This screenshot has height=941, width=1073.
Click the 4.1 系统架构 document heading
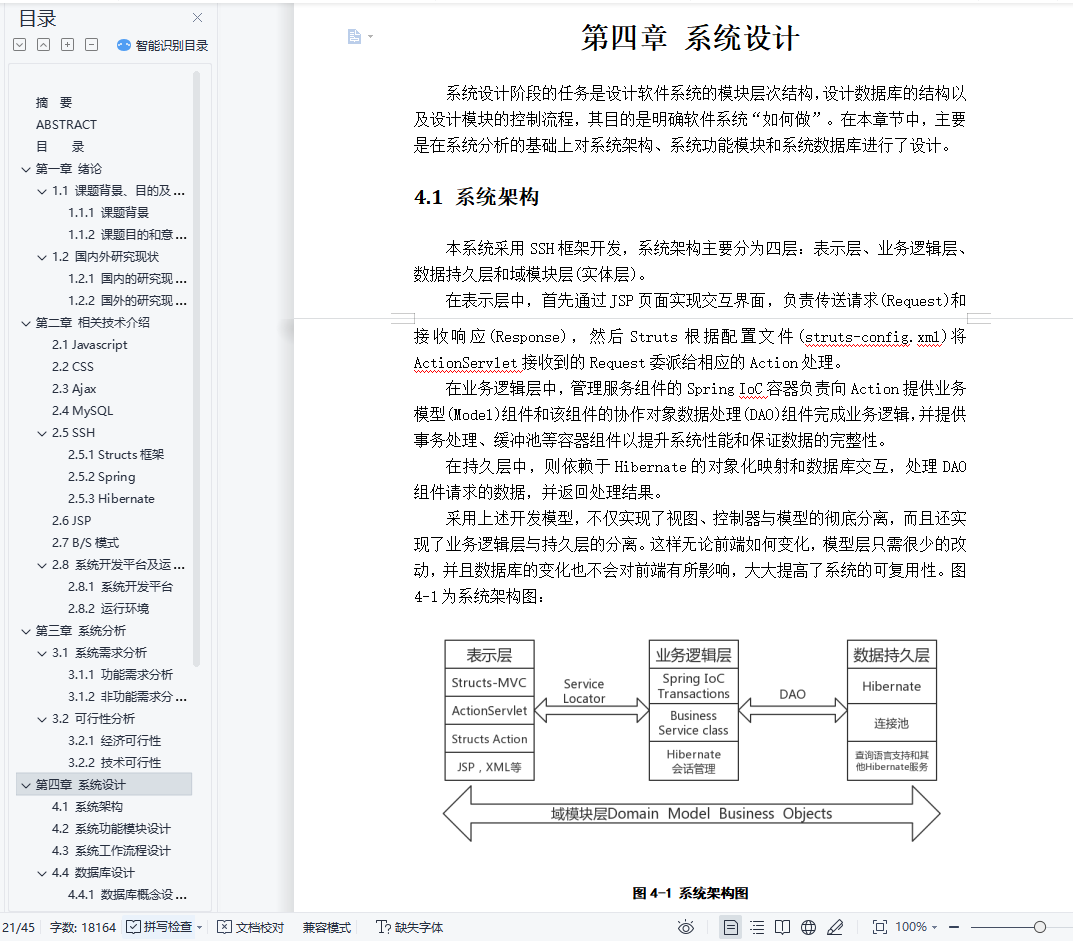click(x=476, y=197)
